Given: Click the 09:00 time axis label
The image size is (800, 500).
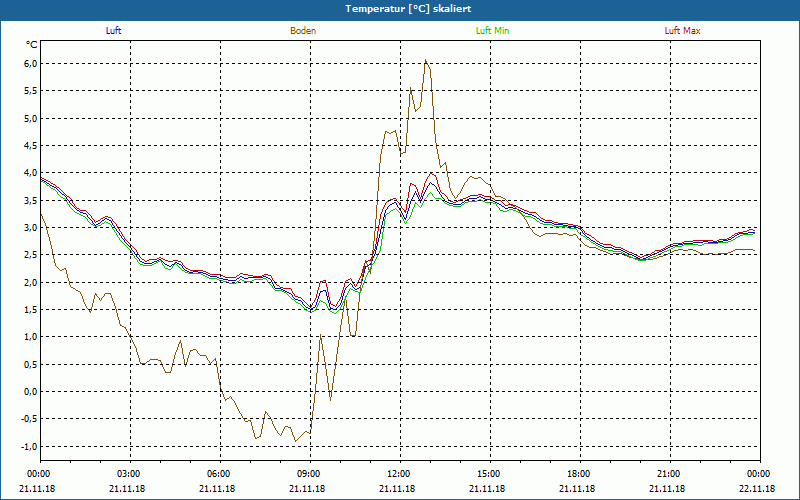Looking at the screenshot, I should point(311,474).
